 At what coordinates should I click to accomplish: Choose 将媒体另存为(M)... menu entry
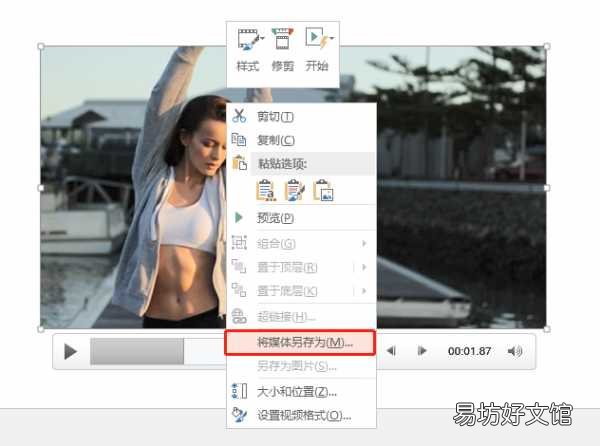click(300, 342)
